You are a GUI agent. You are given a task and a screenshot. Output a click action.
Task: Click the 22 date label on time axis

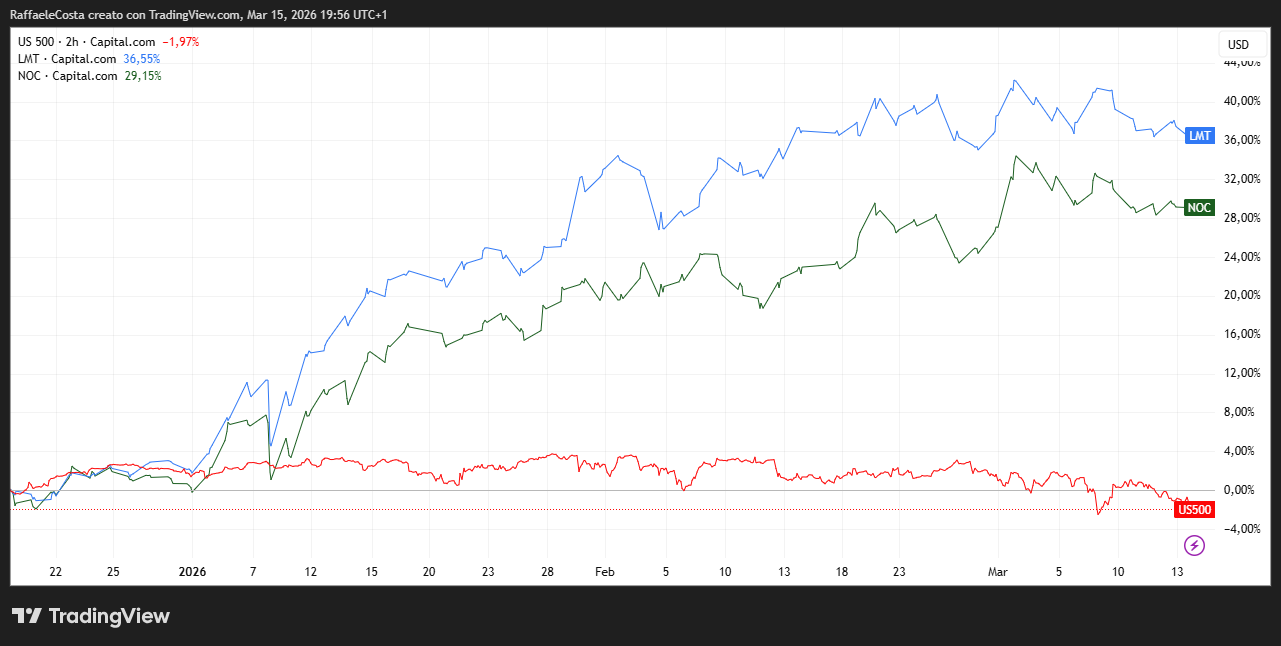click(56, 572)
